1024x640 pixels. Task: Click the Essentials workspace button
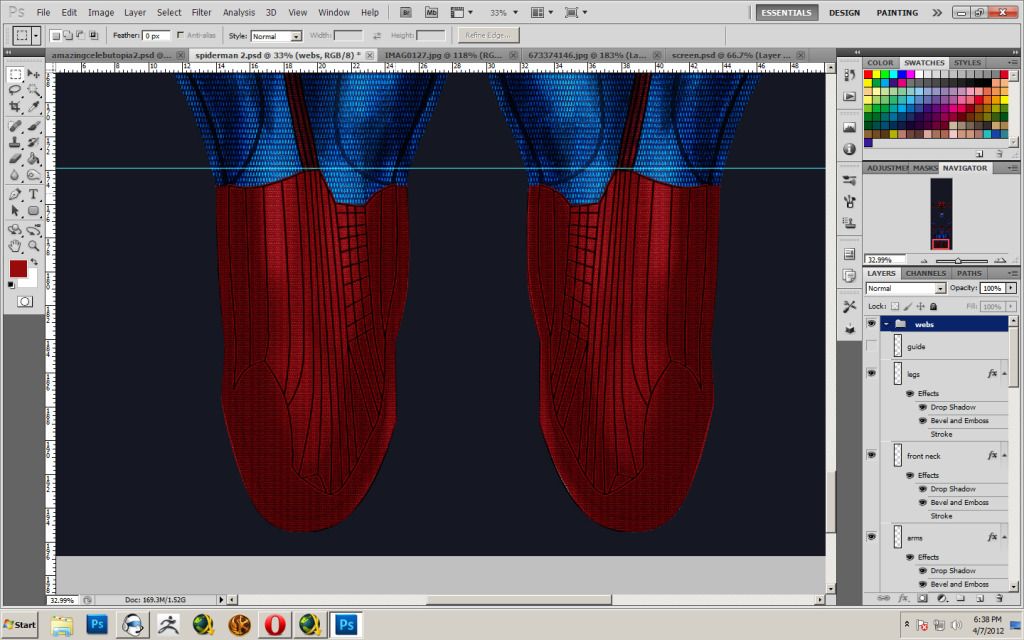[786, 12]
